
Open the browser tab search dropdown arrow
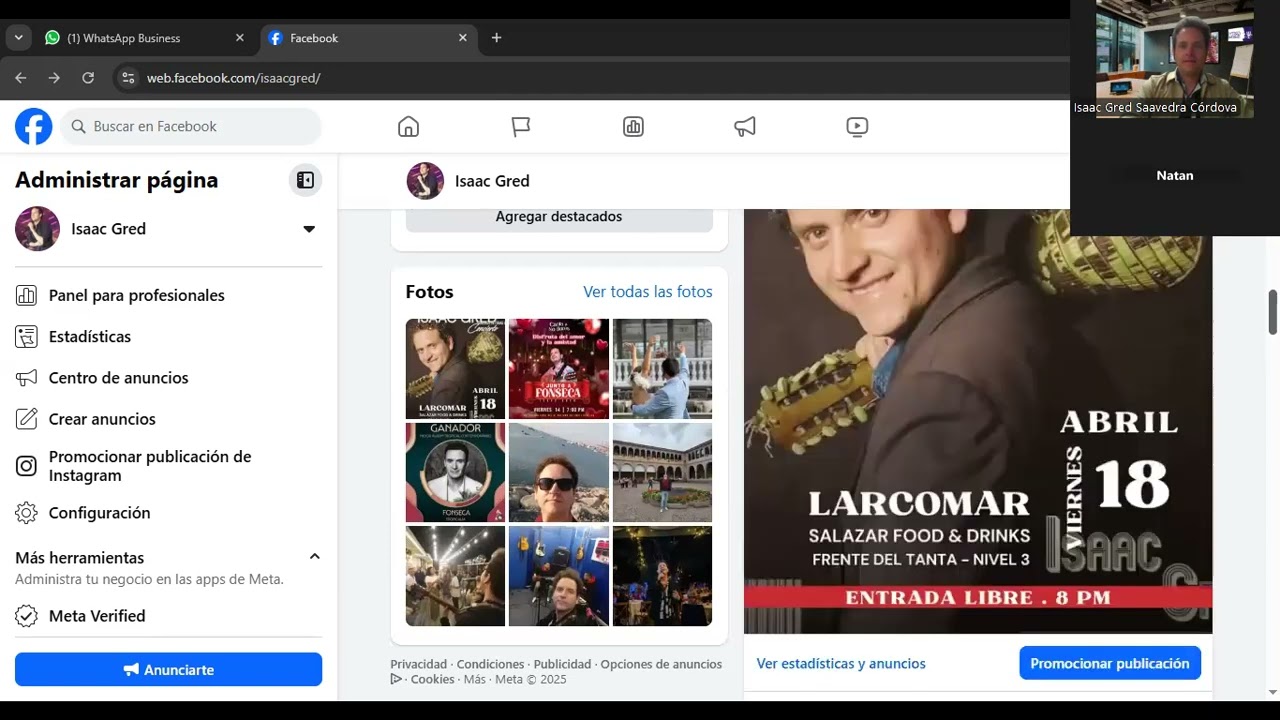18,38
